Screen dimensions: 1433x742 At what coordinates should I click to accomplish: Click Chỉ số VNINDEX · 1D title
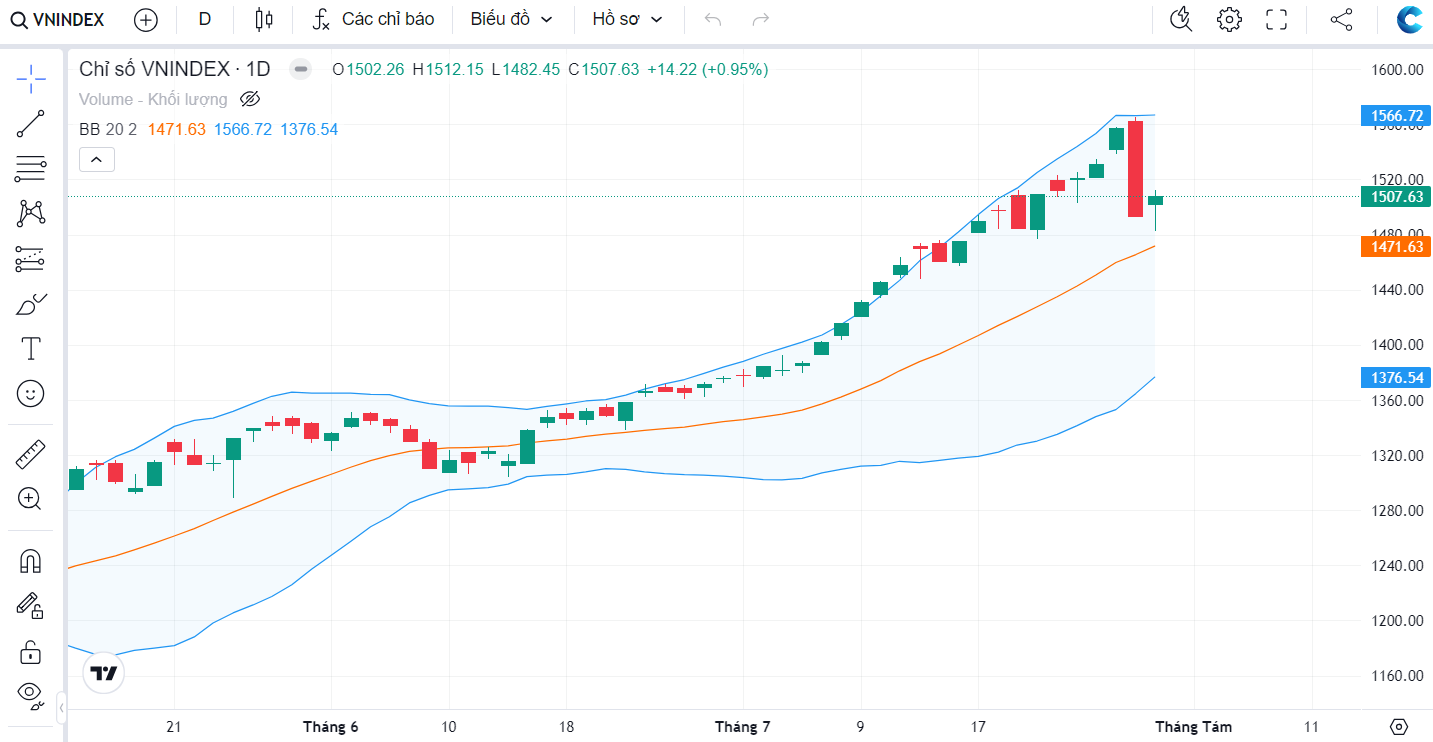click(175, 69)
